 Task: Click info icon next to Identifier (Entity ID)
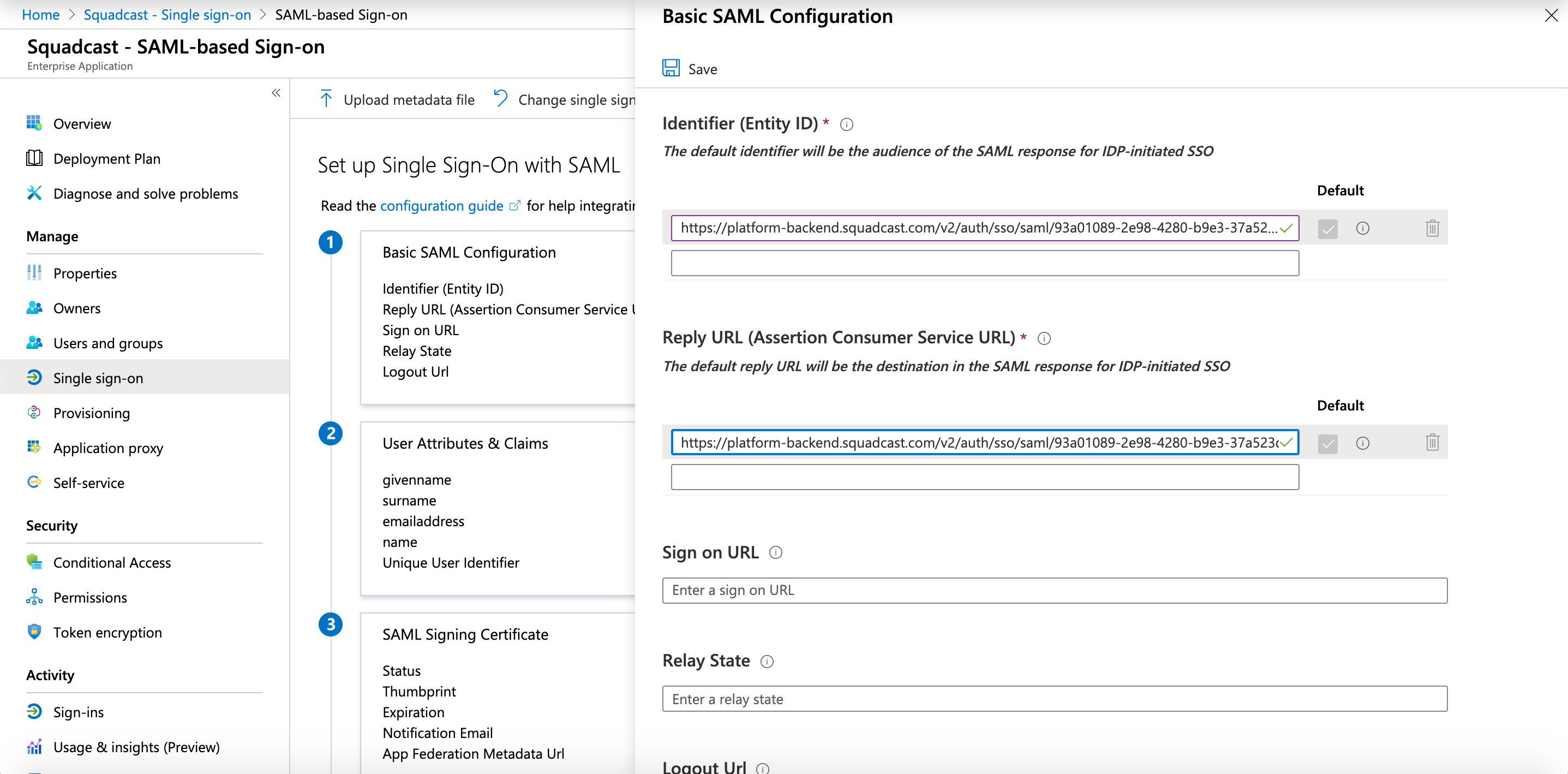(x=846, y=124)
